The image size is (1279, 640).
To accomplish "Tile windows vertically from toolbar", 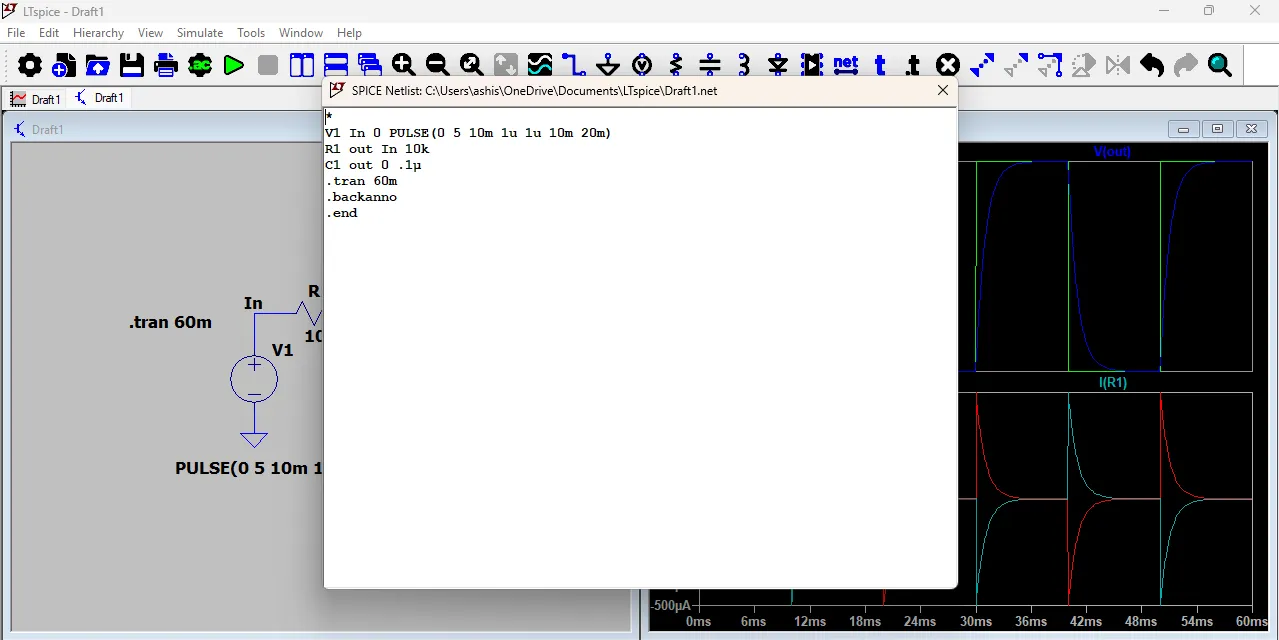I will 302,65.
